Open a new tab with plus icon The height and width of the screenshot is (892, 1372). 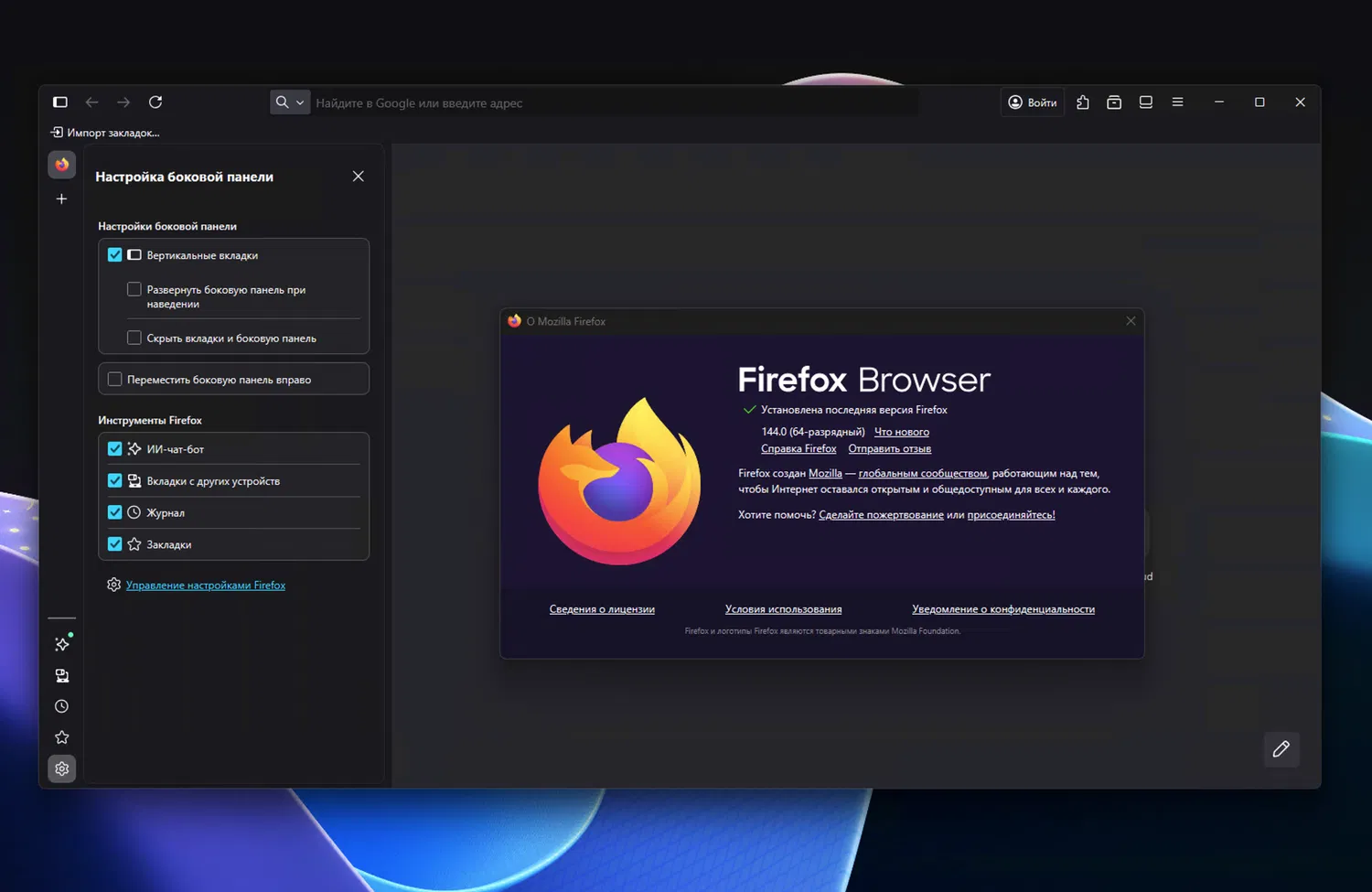point(62,199)
